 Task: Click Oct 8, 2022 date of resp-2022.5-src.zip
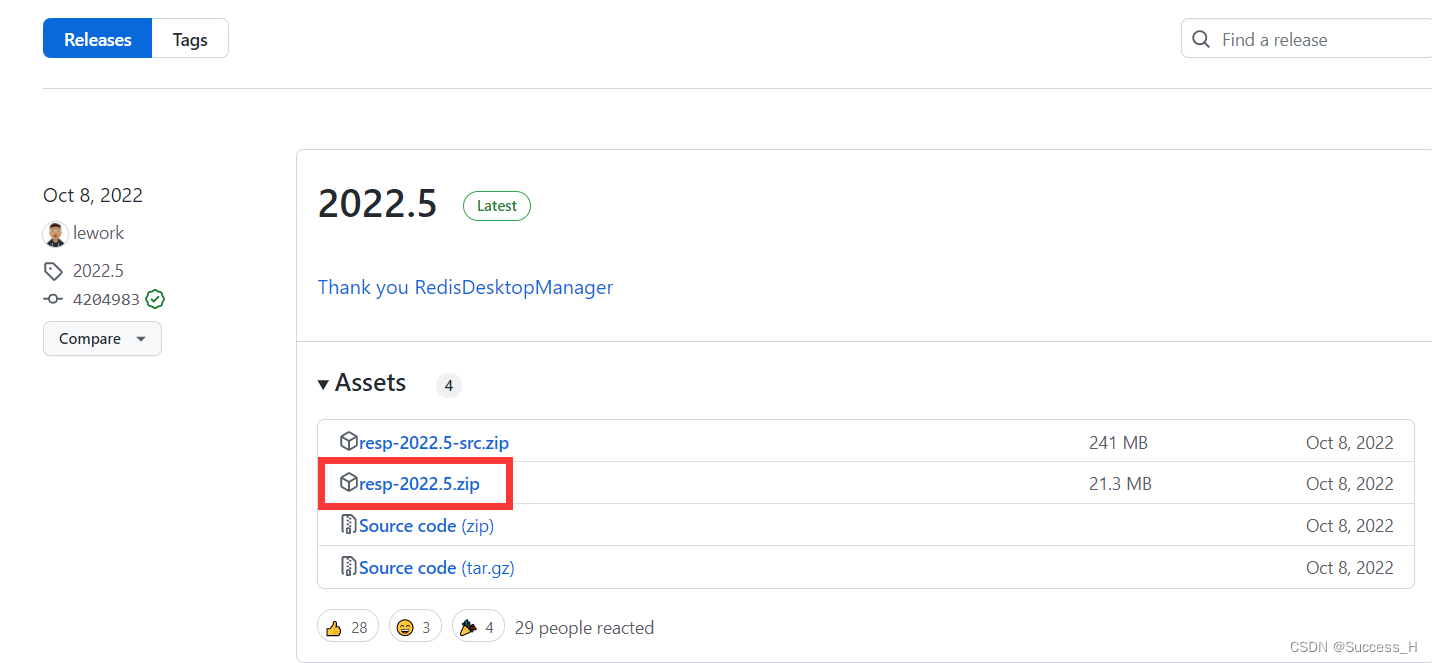coord(1349,442)
